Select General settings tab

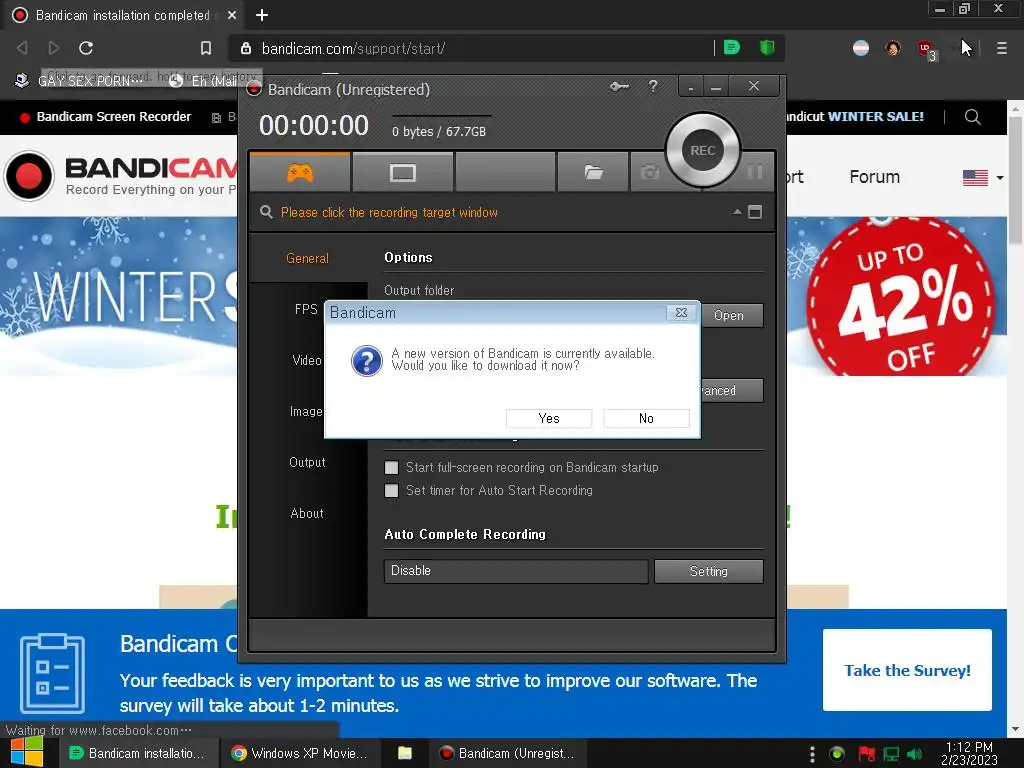tap(307, 258)
